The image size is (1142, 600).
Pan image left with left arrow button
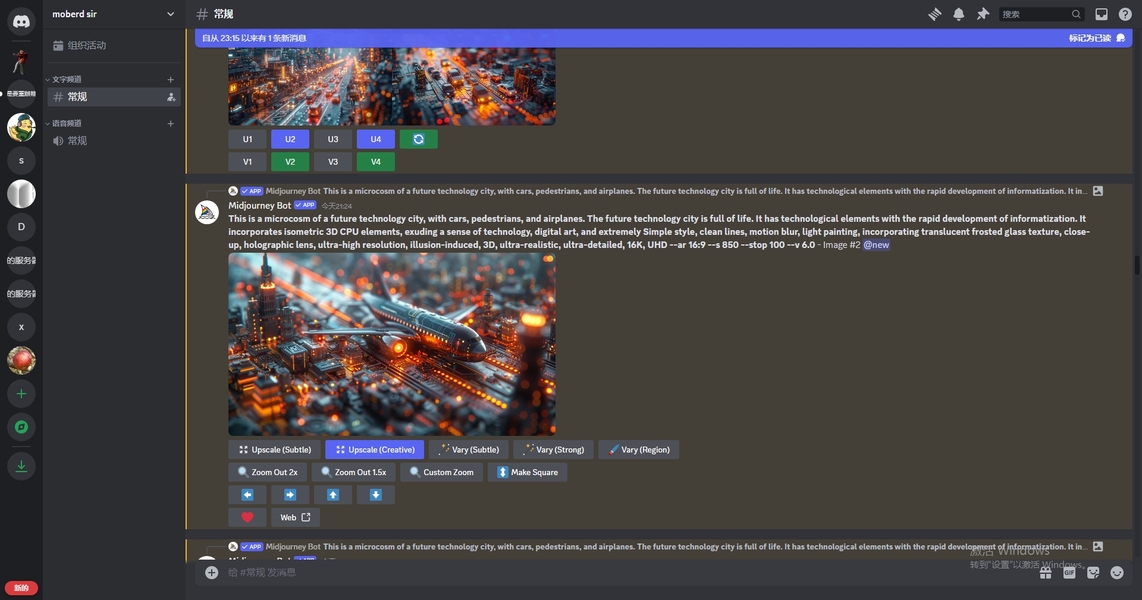(x=248, y=495)
